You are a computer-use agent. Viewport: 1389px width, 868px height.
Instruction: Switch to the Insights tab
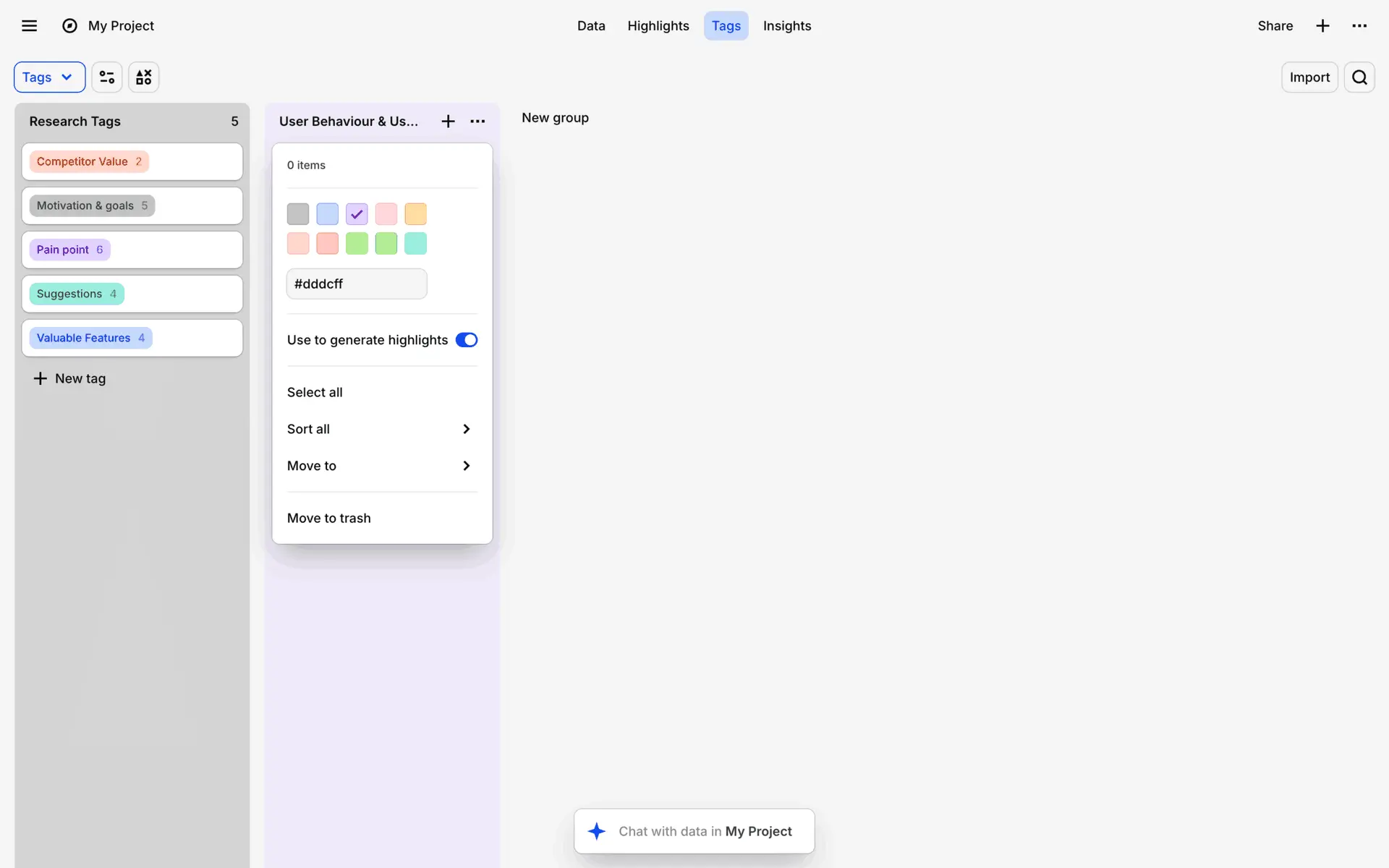(x=787, y=26)
